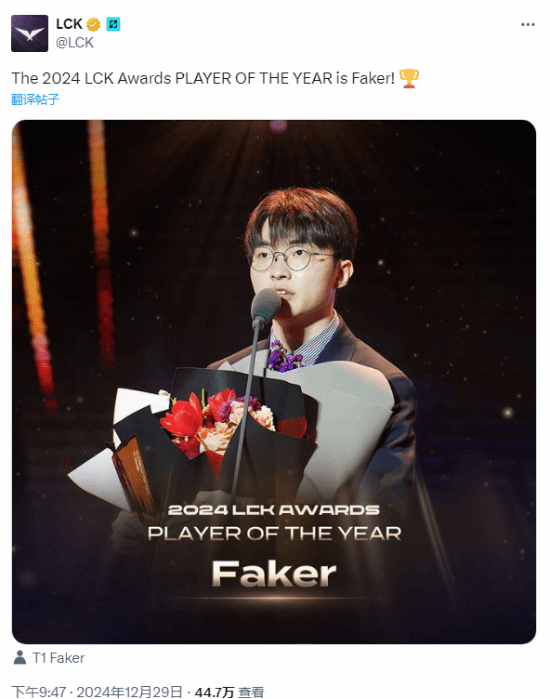The image size is (550, 699).
Task: Open the Faker award photo
Action: pyautogui.click(x=274, y=382)
